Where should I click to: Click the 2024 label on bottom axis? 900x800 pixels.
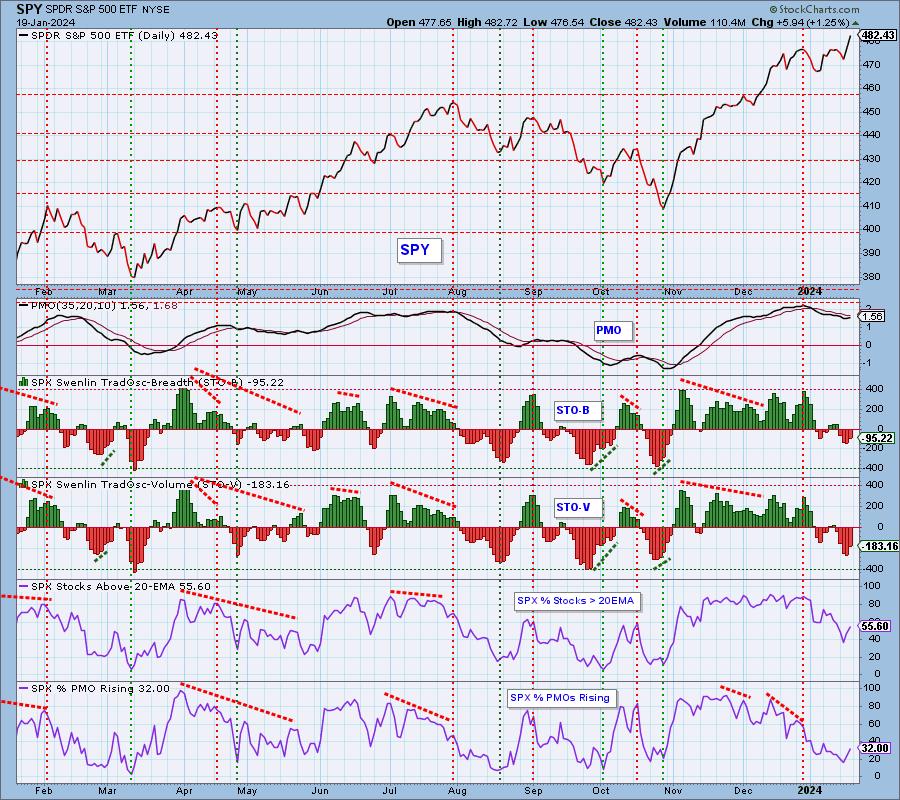pos(809,790)
